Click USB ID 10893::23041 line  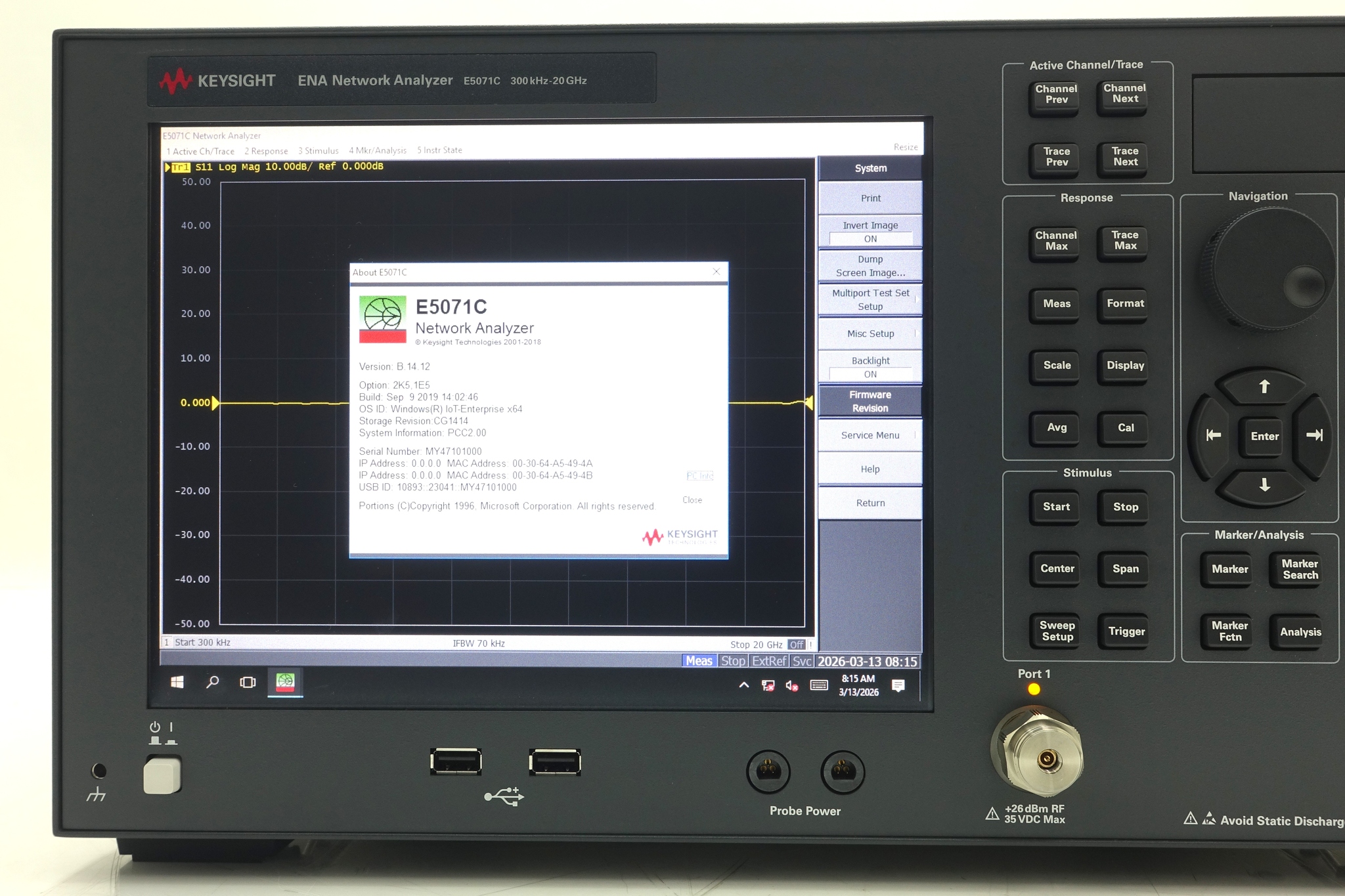tap(438, 487)
